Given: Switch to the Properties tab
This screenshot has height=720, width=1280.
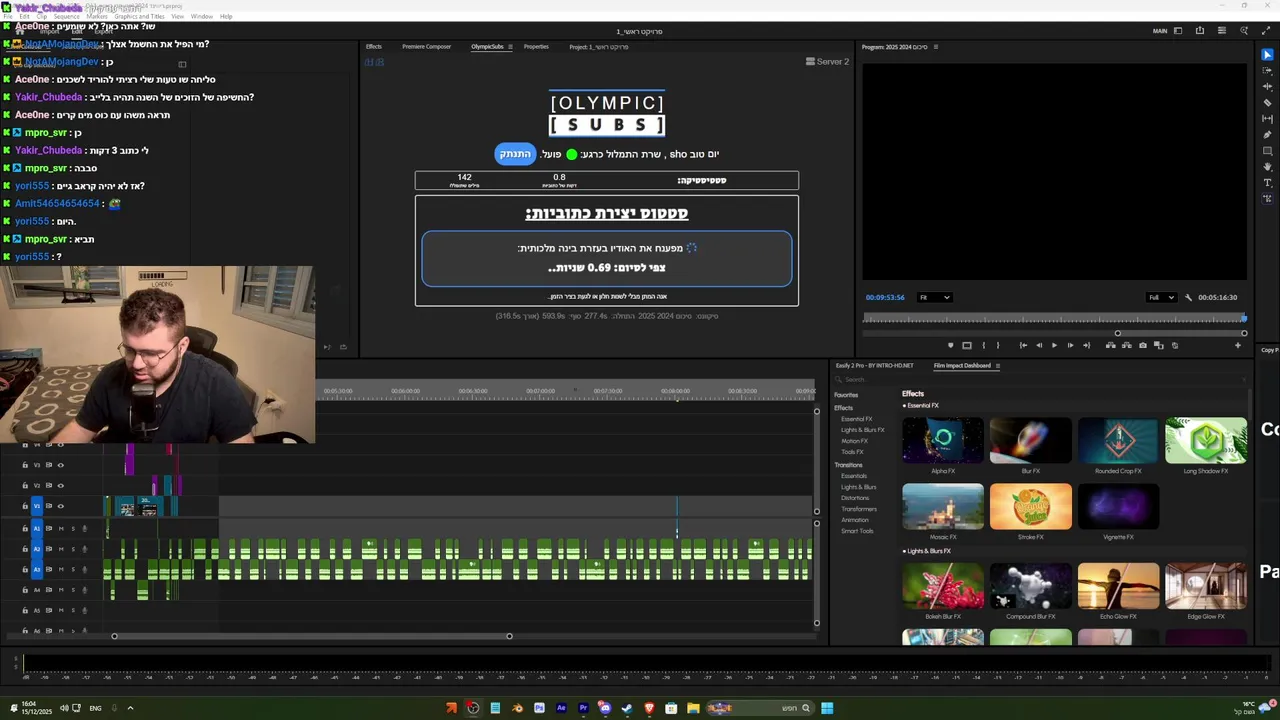Looking at the screenshot, I should (536, 47).
